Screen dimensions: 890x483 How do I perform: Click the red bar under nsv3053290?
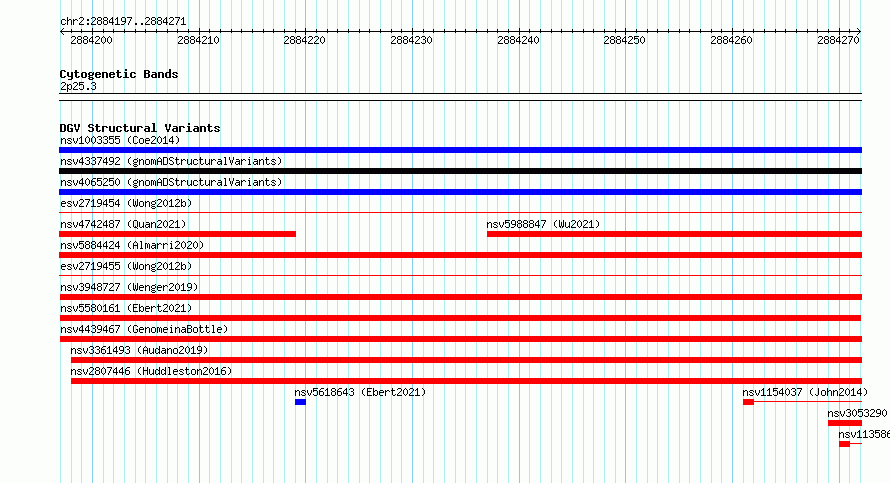click(x=845, y=423)
